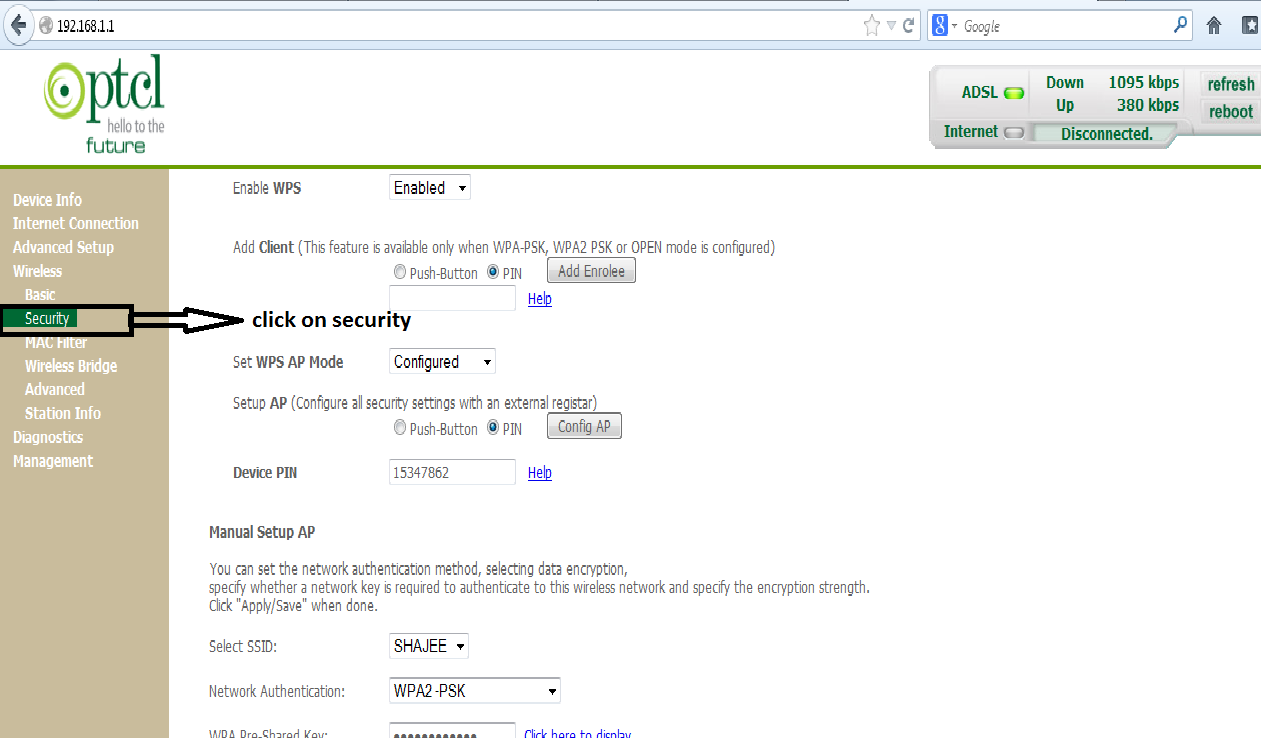Select Management from the sidebar

coord(52,461)
